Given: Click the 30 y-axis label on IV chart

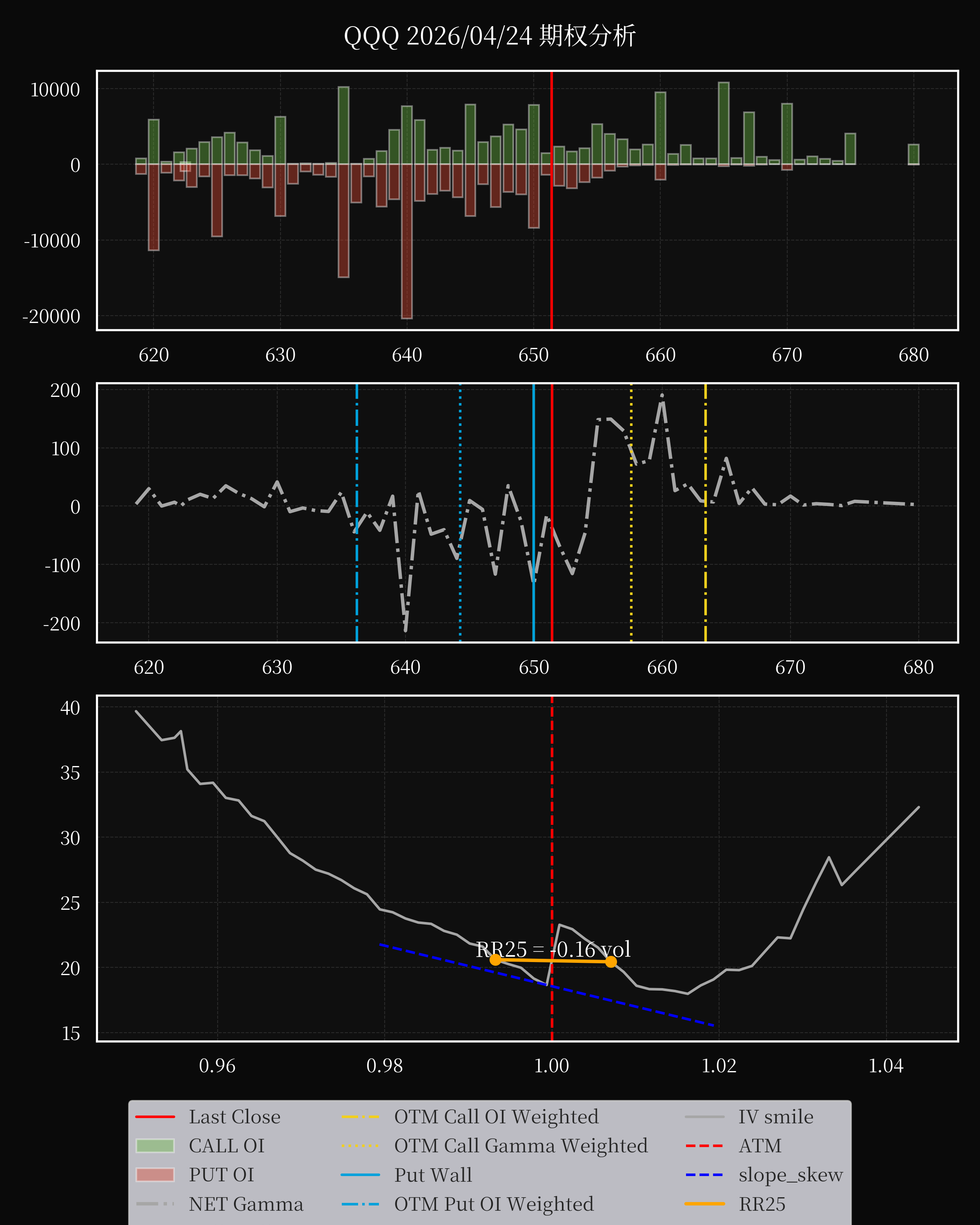Looking at the screenshot, I should tap(71, 838).
